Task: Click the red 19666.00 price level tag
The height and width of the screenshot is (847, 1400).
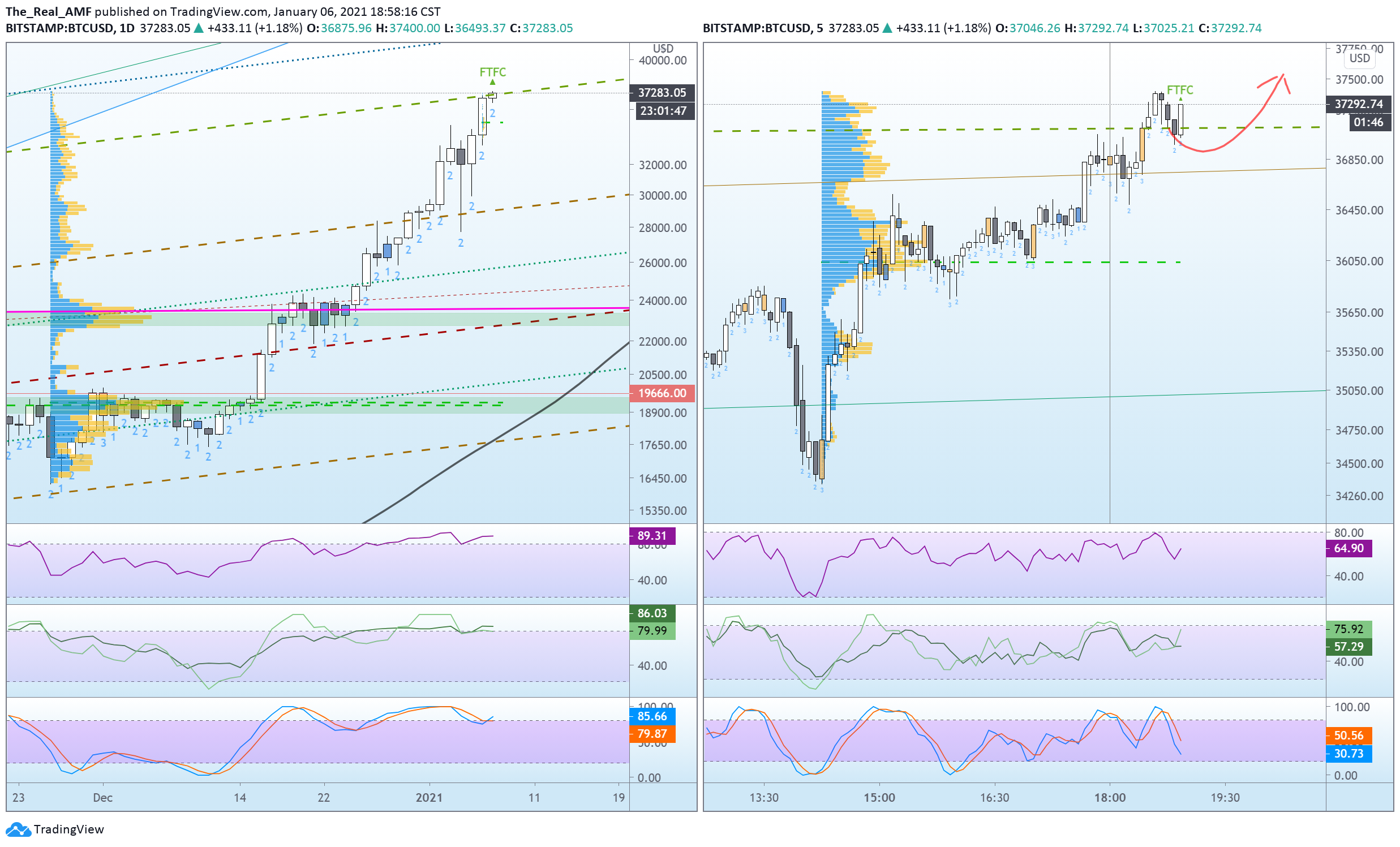Action: click(x=662, y=393)
